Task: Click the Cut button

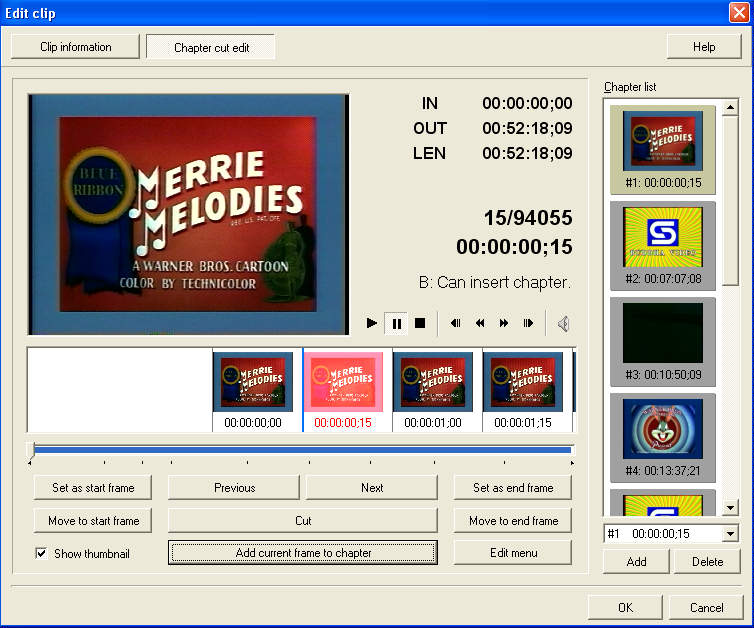Action: pyautogui.click(x=303, y=520)
